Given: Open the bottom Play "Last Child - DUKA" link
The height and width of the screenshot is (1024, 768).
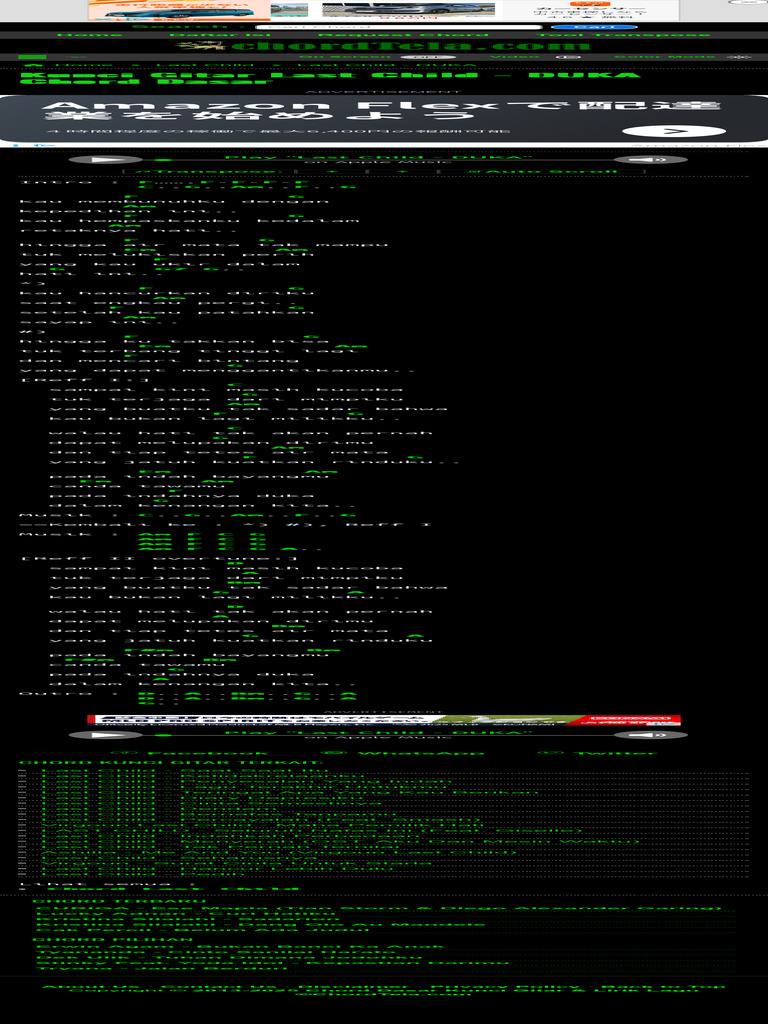Looking at the screenshot, I should point(378,733).
